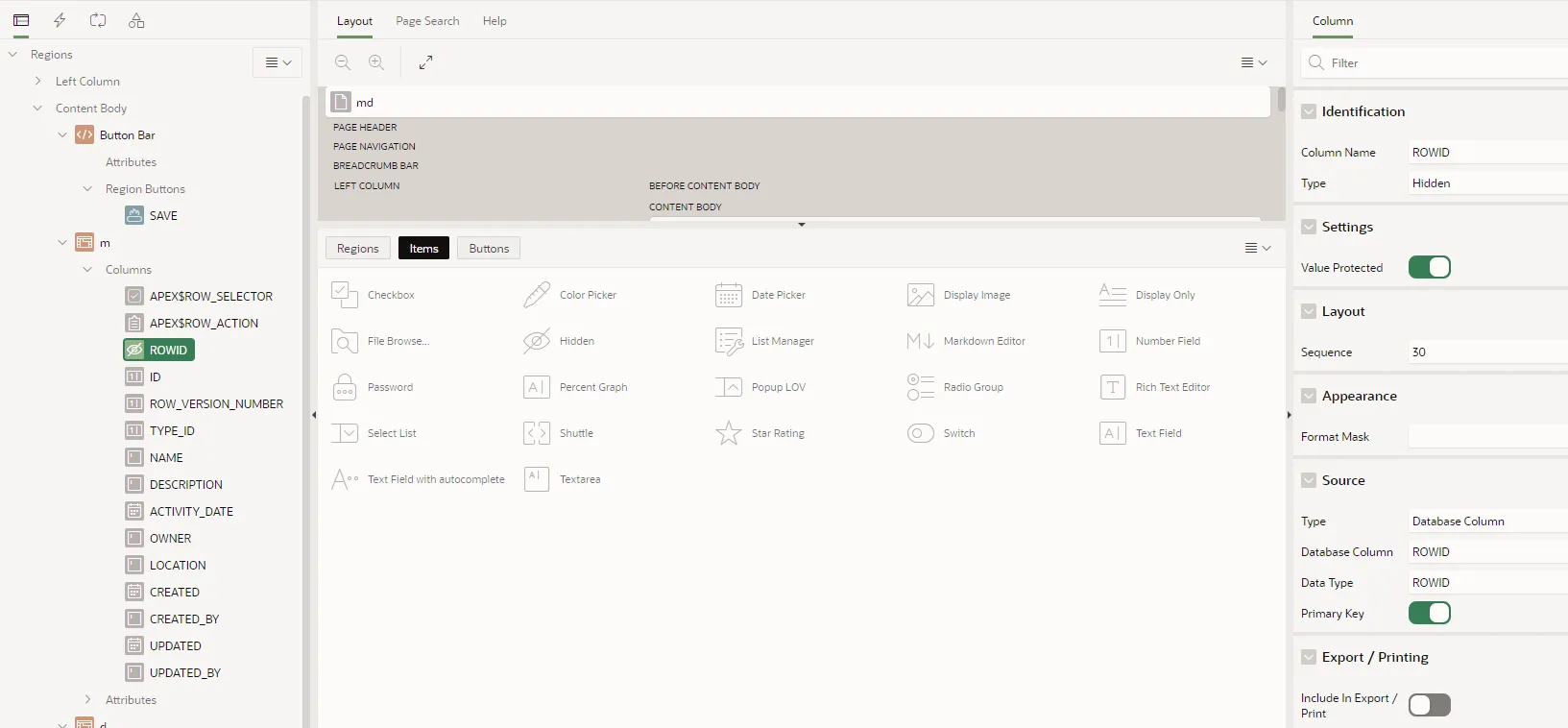Select the Percent Graph item type
Screen dimensions: 1568x728
[x=575, y=387]
